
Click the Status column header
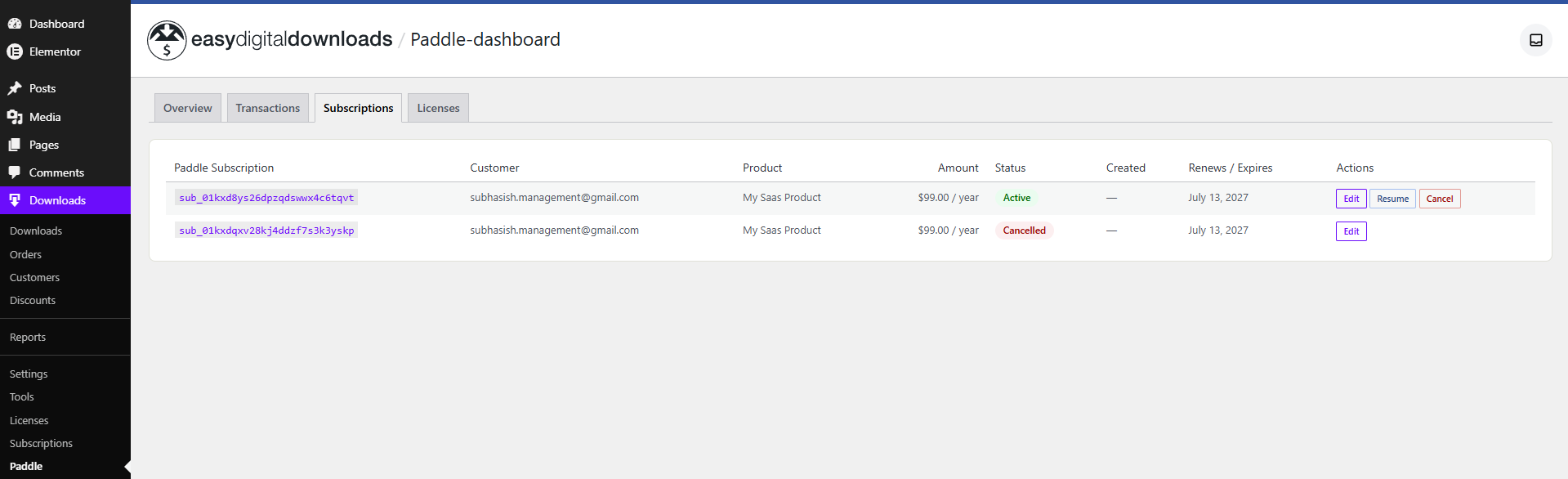tap(1010, 168)
